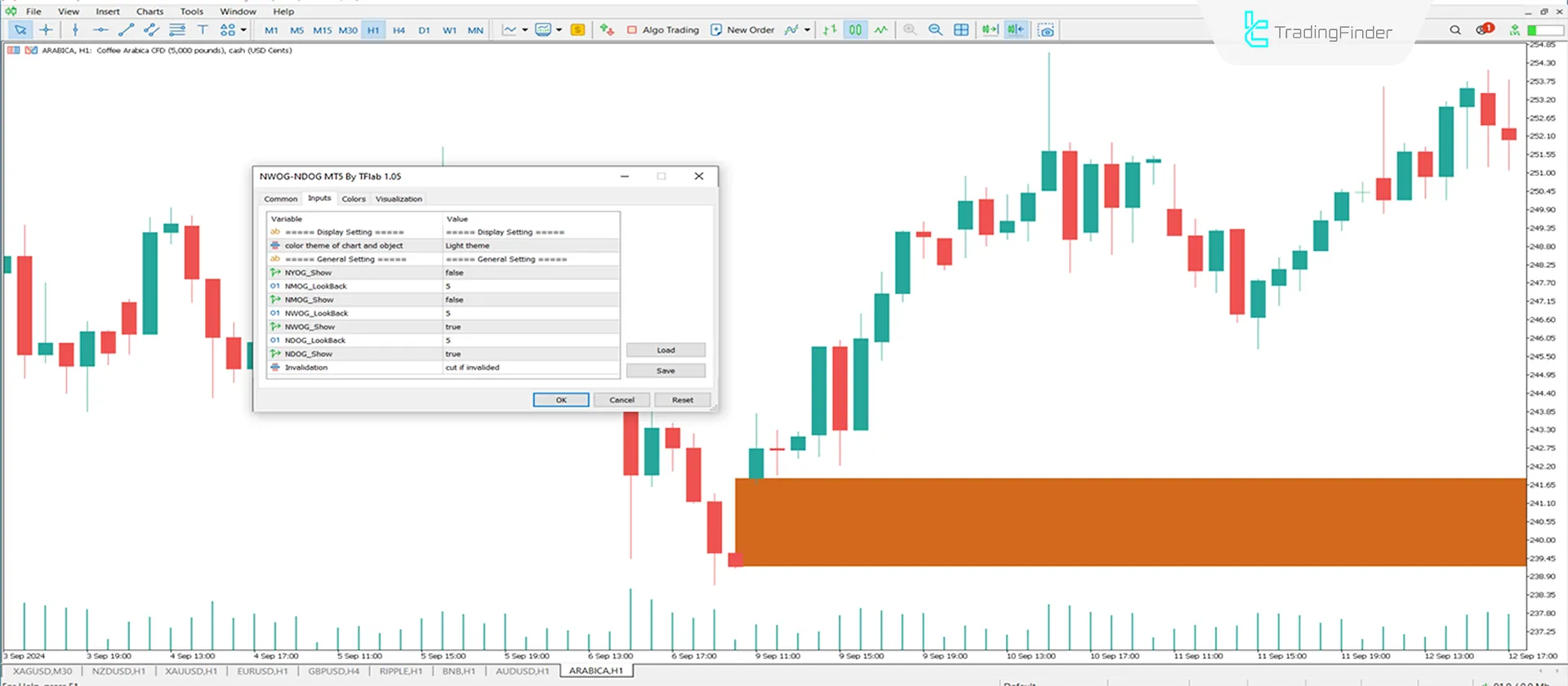Viewport: 1568px width, 686px height.
Task: Take a chart screenshot with camera icon
Action: [x=1045, y=30]
